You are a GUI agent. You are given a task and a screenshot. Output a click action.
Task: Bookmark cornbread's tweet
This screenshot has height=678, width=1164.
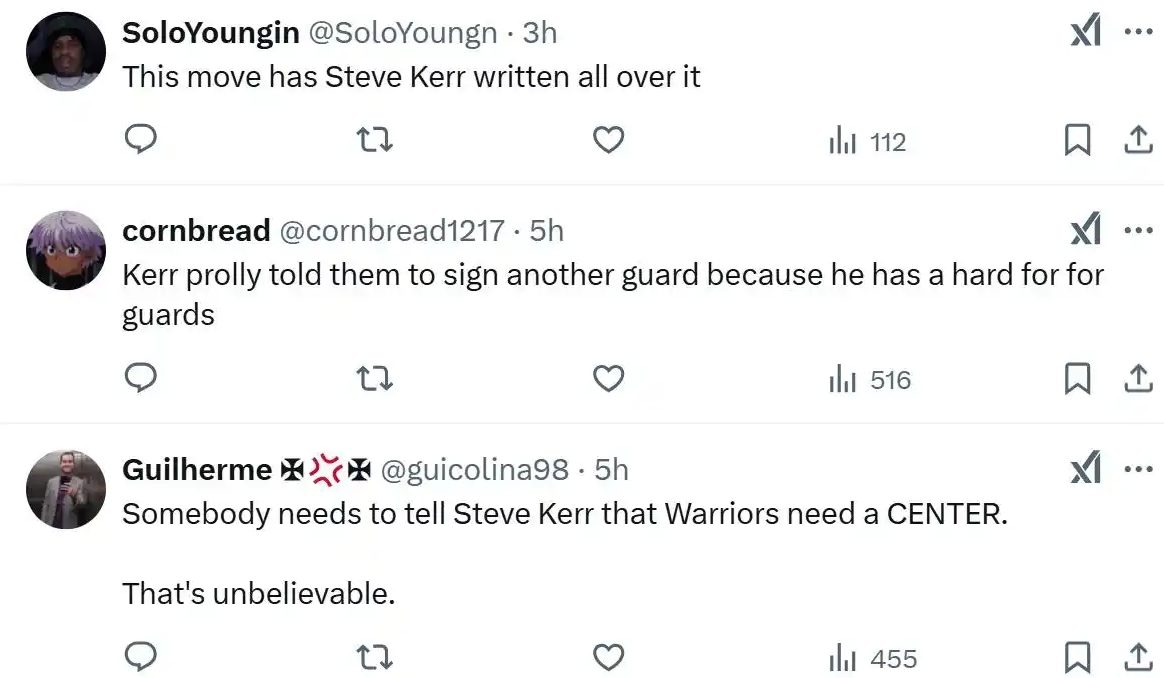pyautogui.click(x=1076, y=379)
